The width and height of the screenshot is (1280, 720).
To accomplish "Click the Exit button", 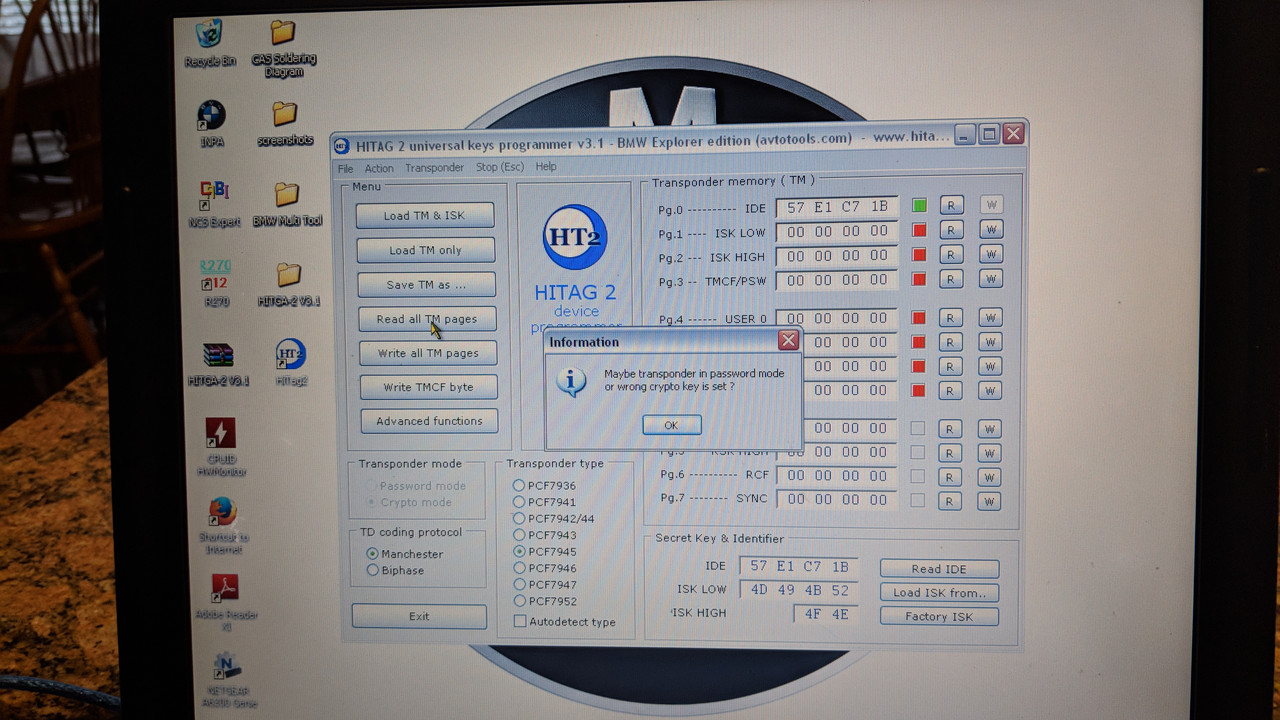I will pos(419,616).
